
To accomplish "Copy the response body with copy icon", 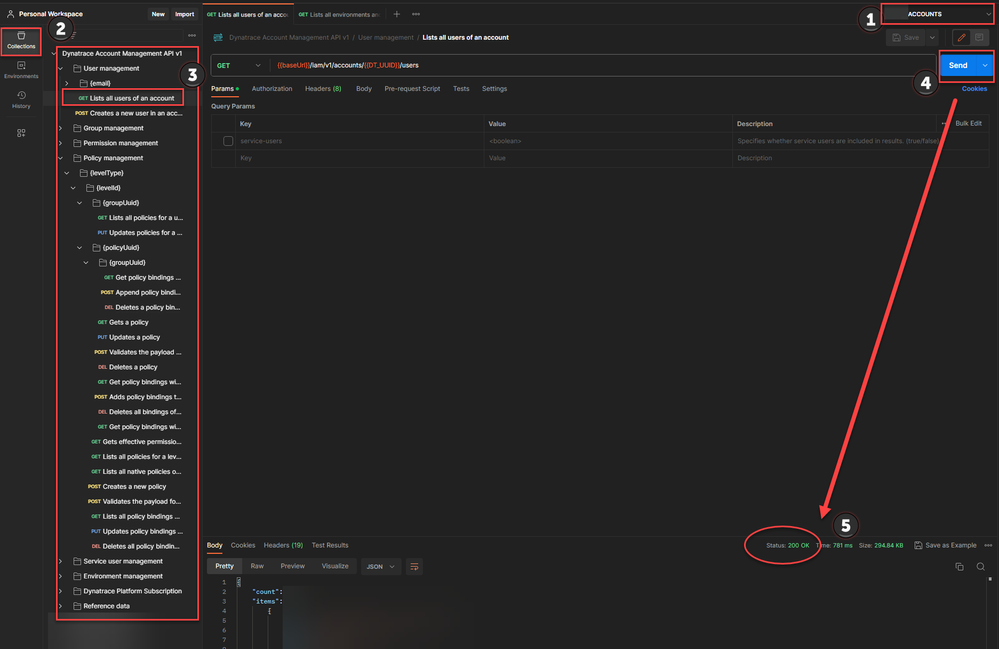I will point(959,566).
